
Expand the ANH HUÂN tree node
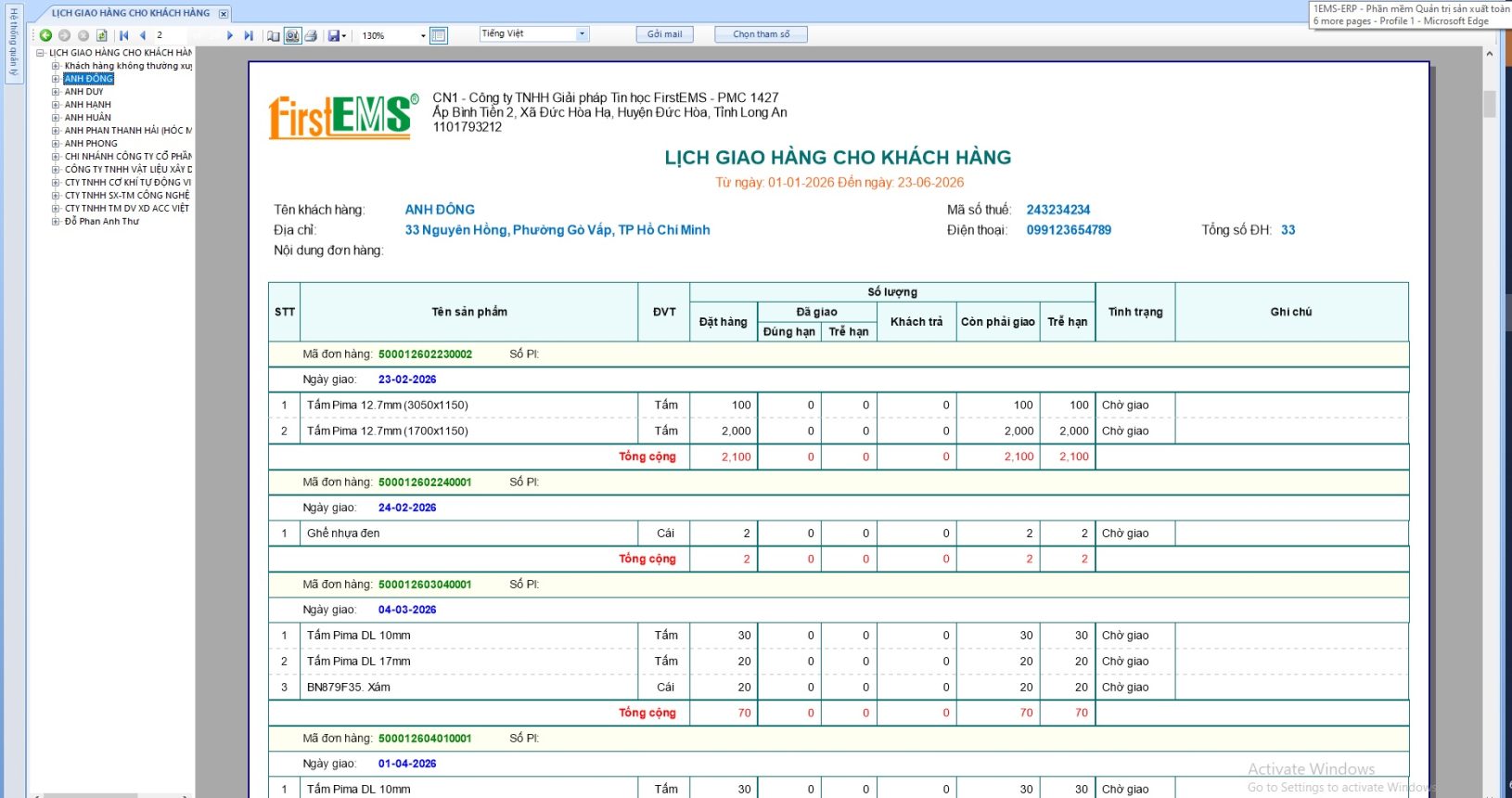tap(56, 118)
